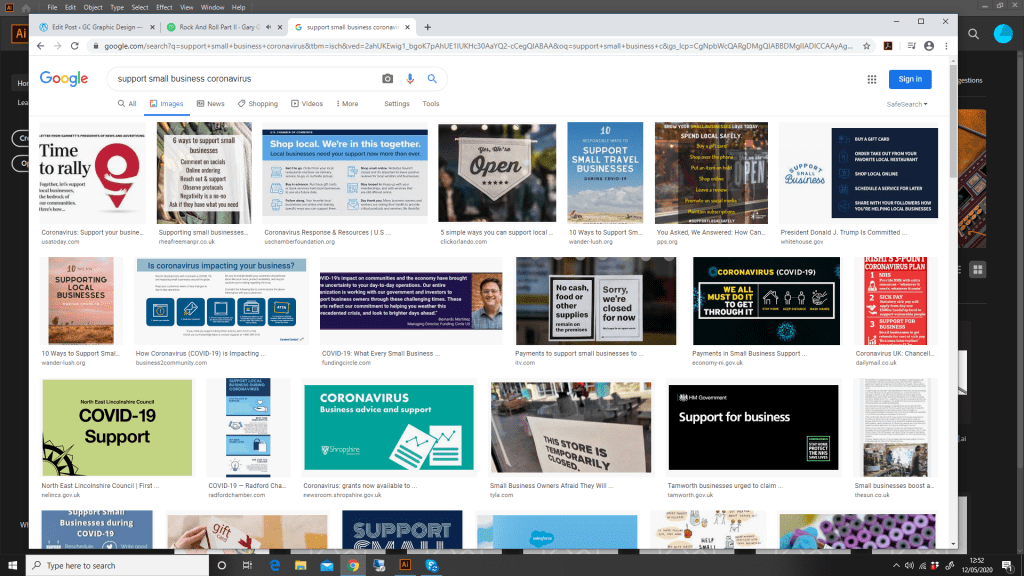Click the microphone voice search icon

(410, 79)
